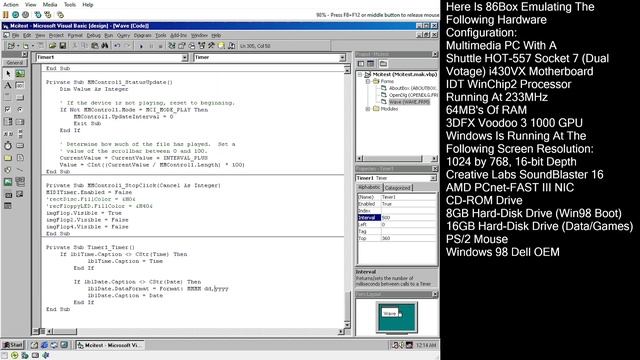Select the OpenDlg form in Project Explorer

(x=413, y=95)
